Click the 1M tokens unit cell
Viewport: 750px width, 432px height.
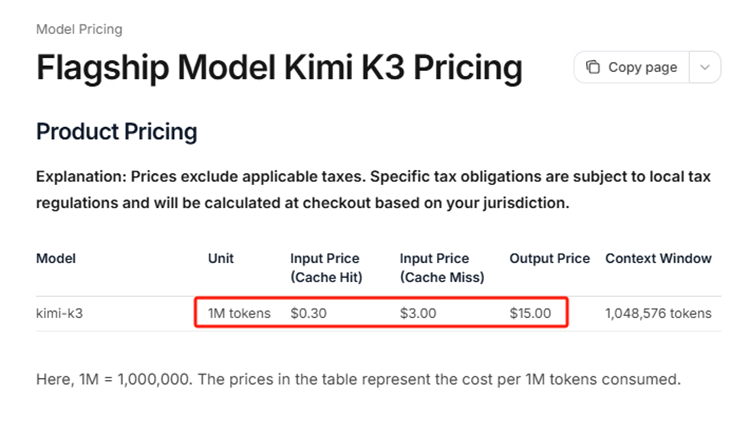click(239, 313)
